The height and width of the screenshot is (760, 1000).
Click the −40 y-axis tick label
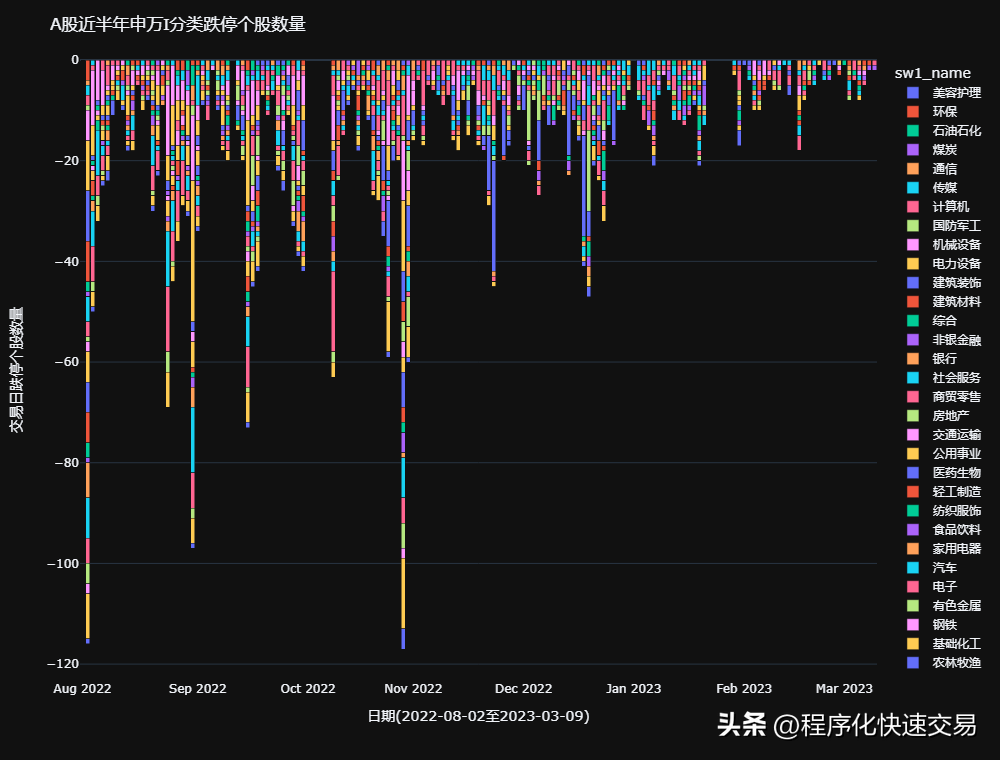pyautogui.click(x=66, y=261)
